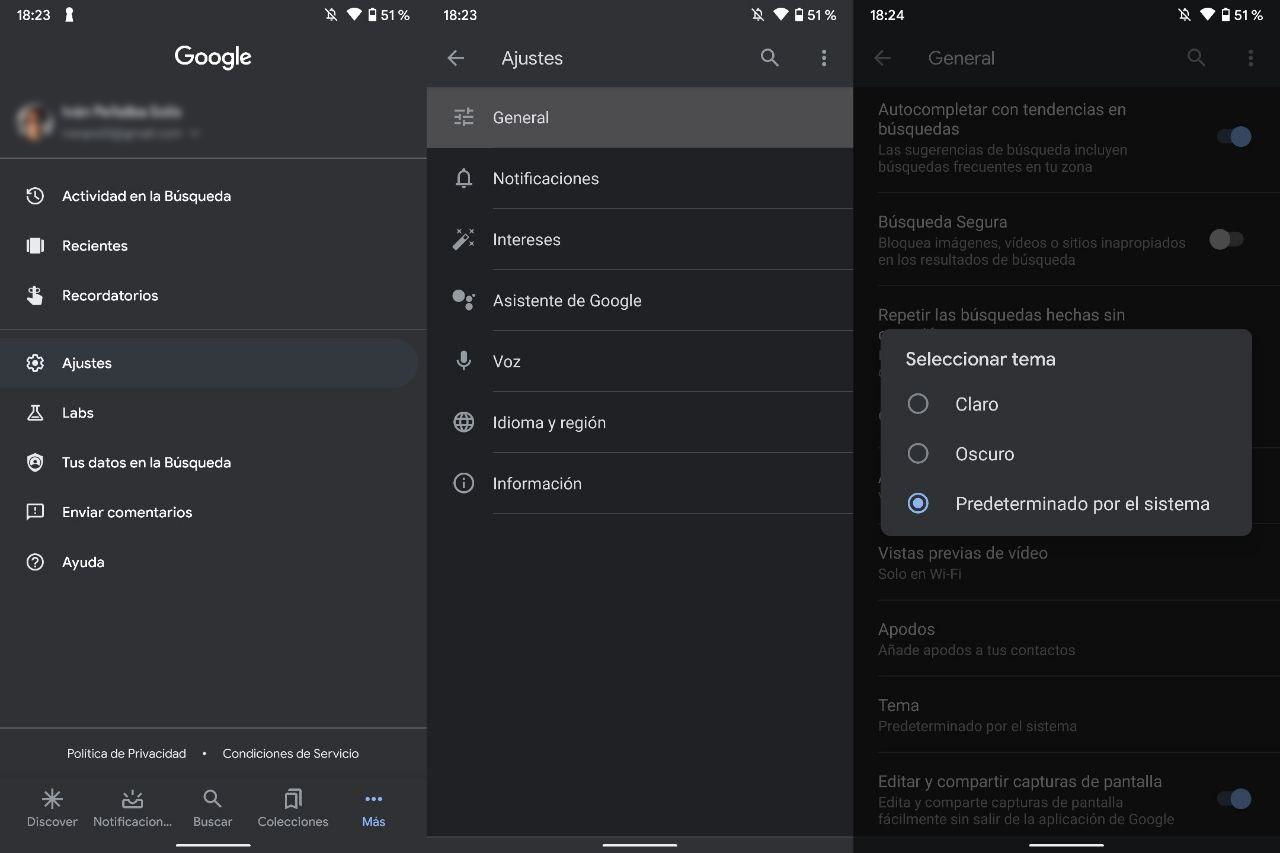Open Información settings row

coord(640,483)
